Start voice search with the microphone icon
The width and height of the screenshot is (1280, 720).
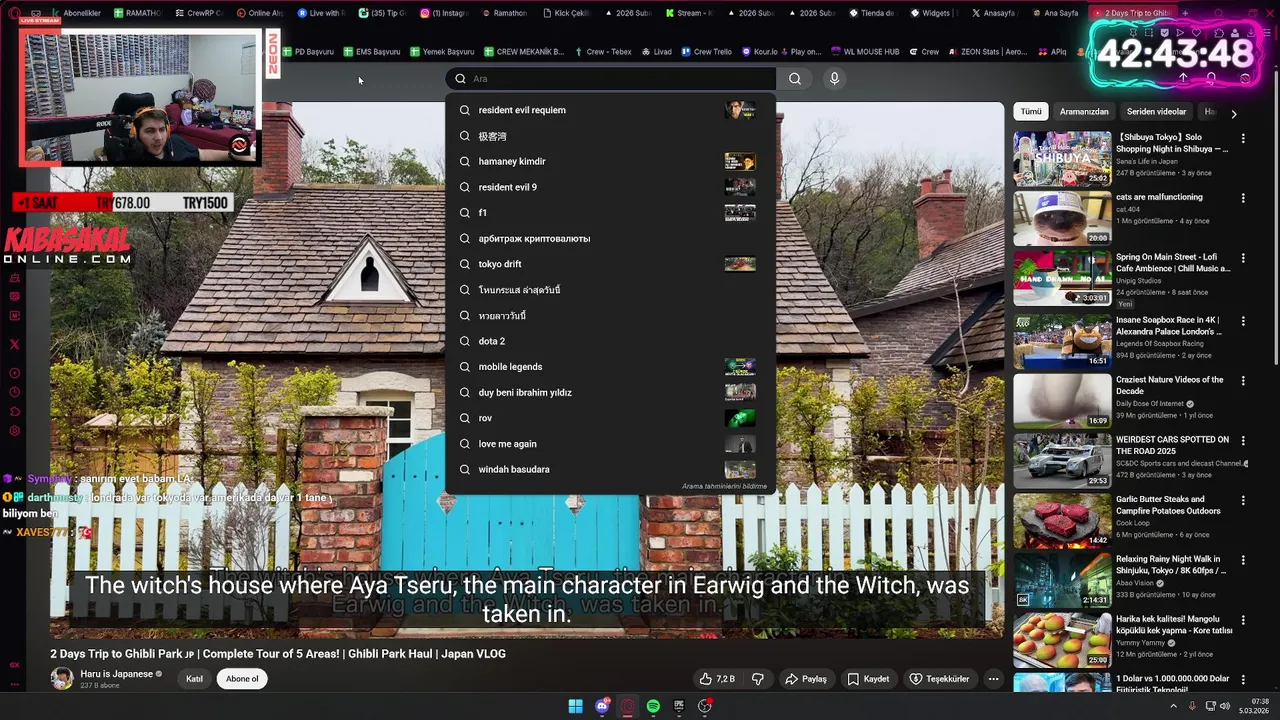834,79
